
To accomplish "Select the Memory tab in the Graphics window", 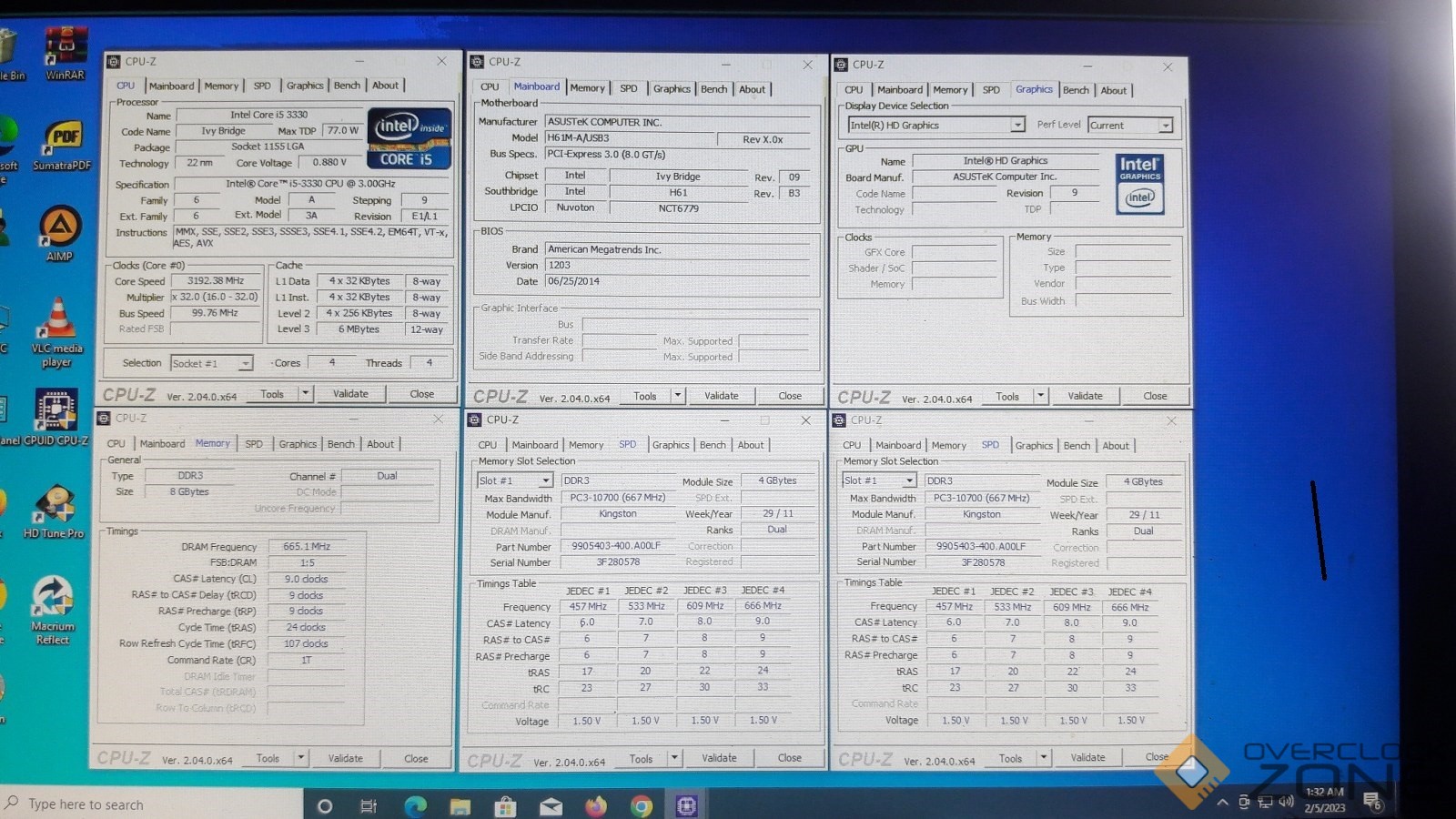I will (x=950, y=90).
